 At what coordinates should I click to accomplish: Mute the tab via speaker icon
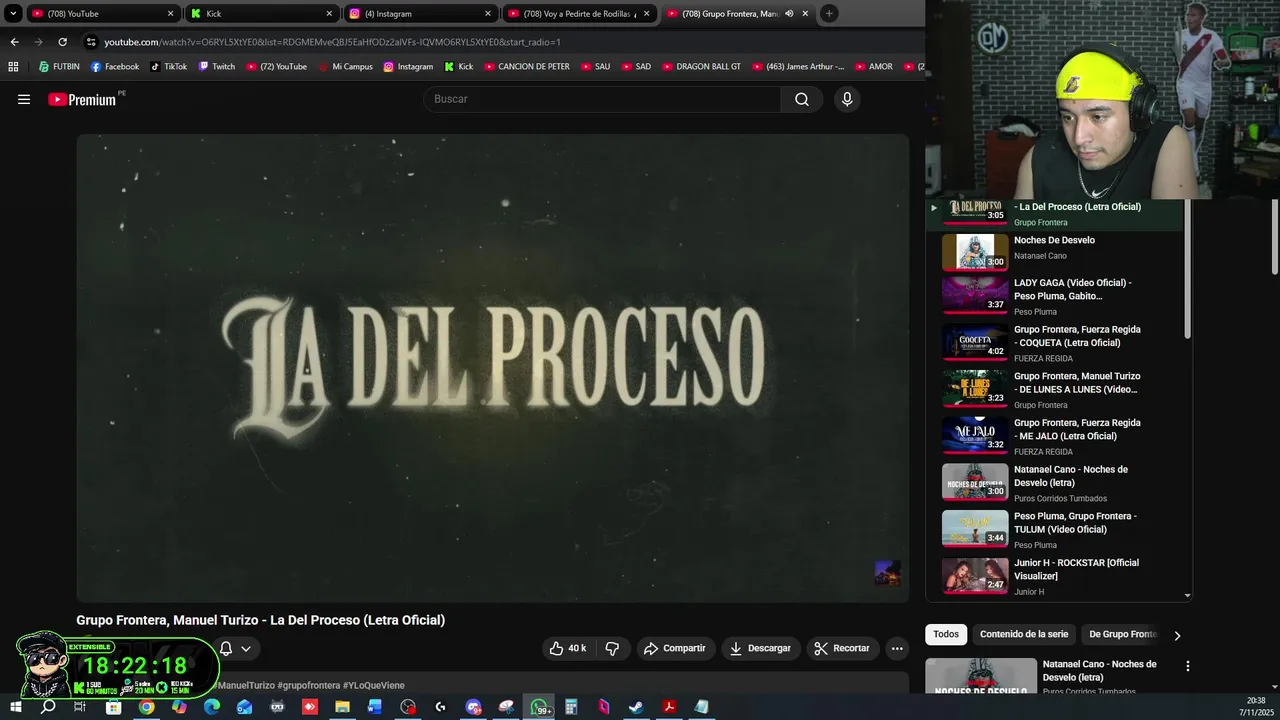[789, 14]
